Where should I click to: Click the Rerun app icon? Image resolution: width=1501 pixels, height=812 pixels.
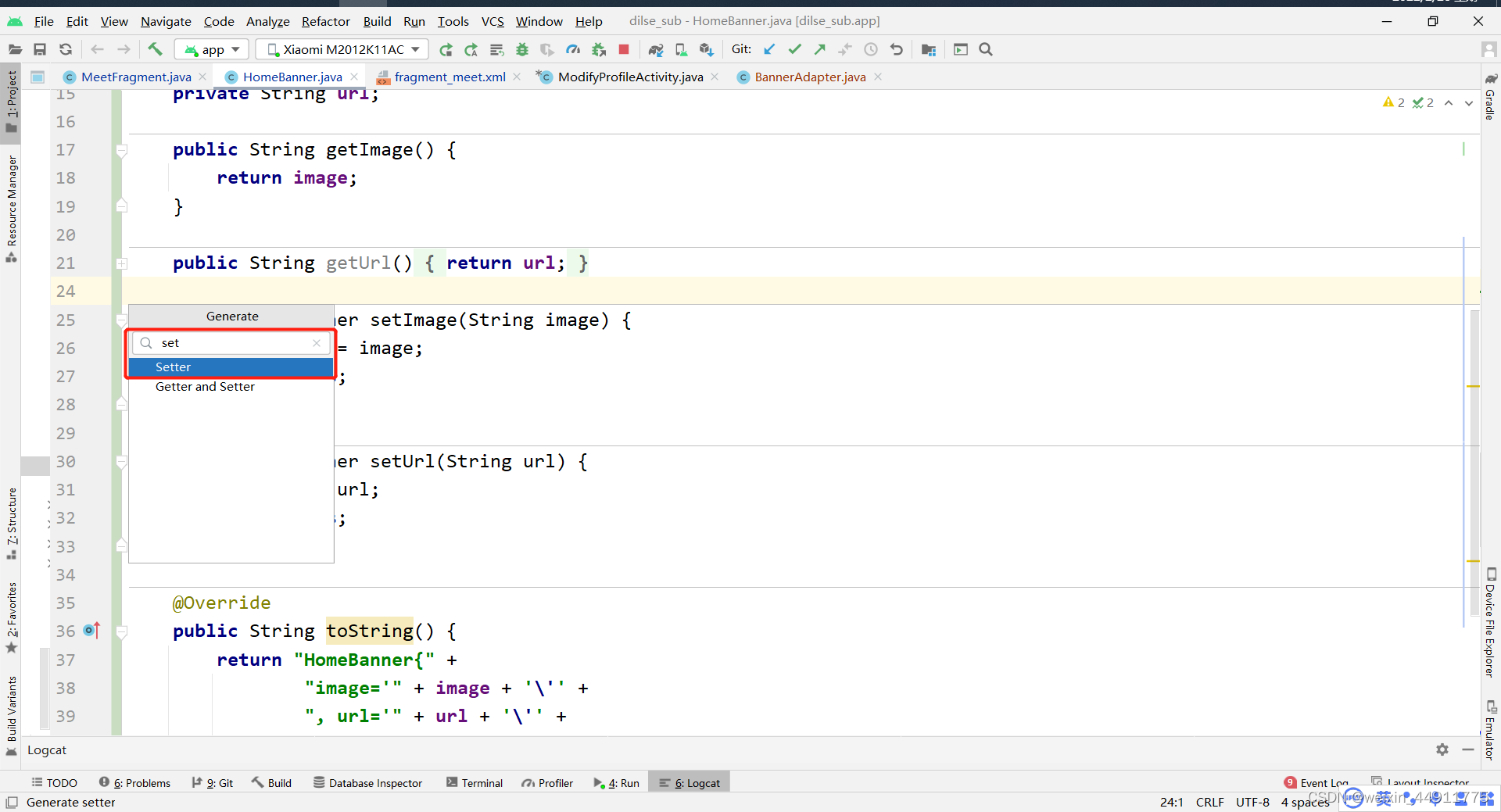[x=446, y=49]
